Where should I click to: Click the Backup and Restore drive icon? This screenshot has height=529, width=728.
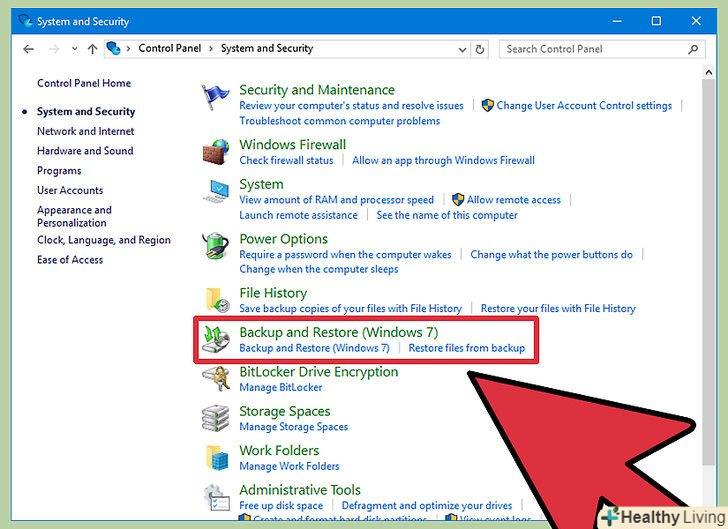216,340
